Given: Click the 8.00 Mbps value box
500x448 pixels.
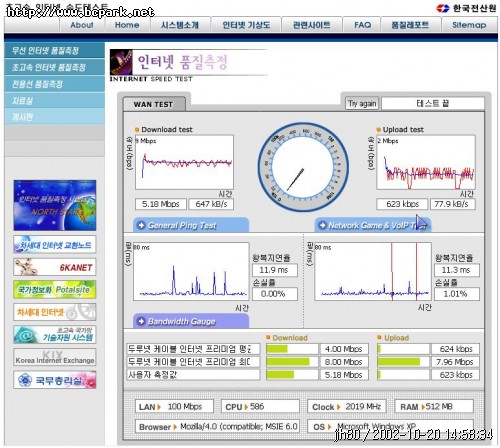Looking at the screenshot, I should (x=344, y=362).
